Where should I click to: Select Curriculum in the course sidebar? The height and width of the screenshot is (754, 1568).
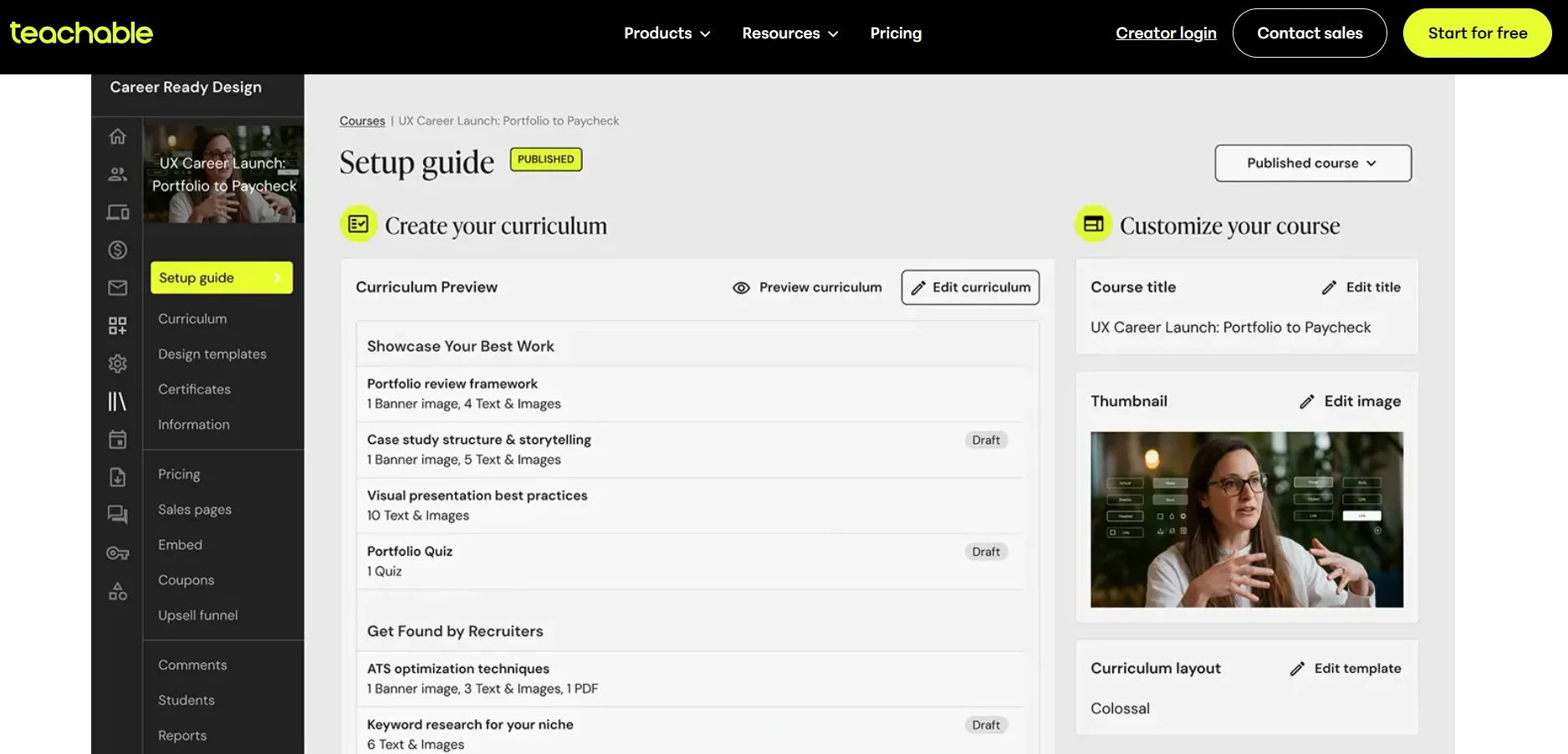pyautogui.click(x=192, y=319)
